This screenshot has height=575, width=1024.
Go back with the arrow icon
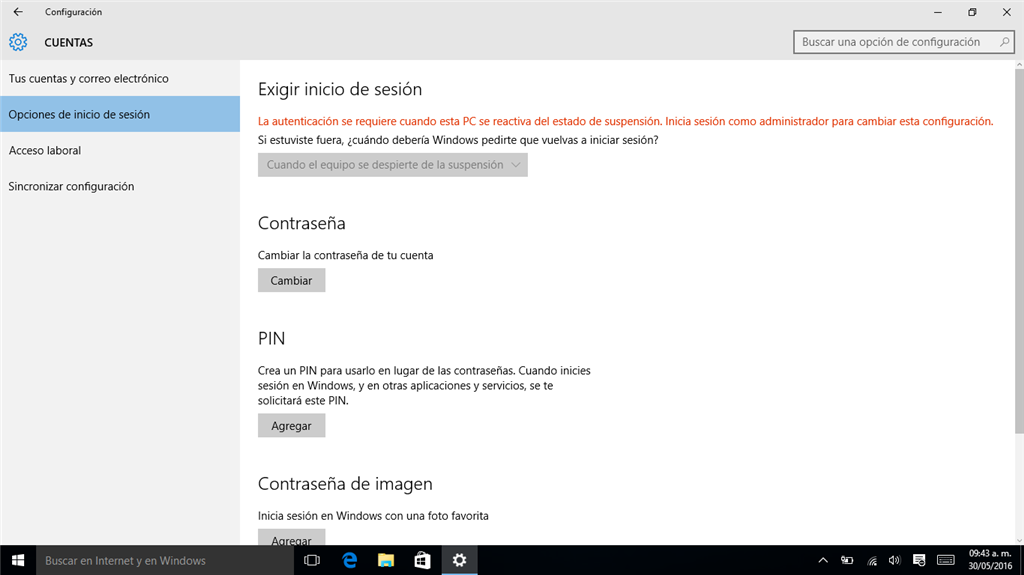point(18,12)
